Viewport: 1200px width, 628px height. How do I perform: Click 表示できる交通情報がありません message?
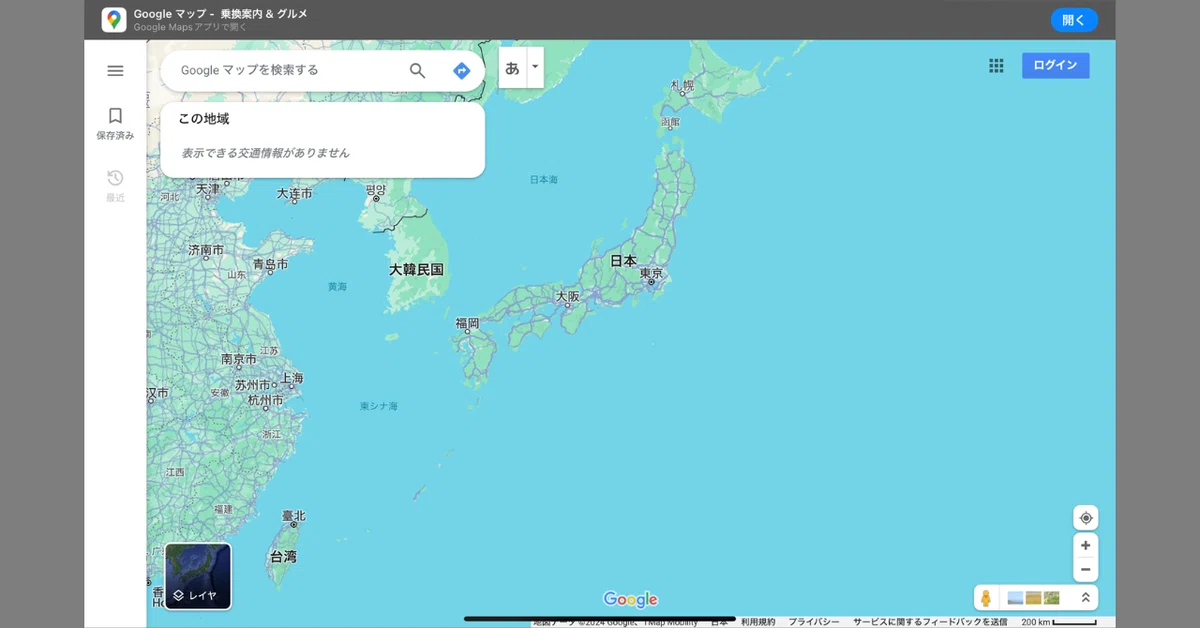(265, 153)
